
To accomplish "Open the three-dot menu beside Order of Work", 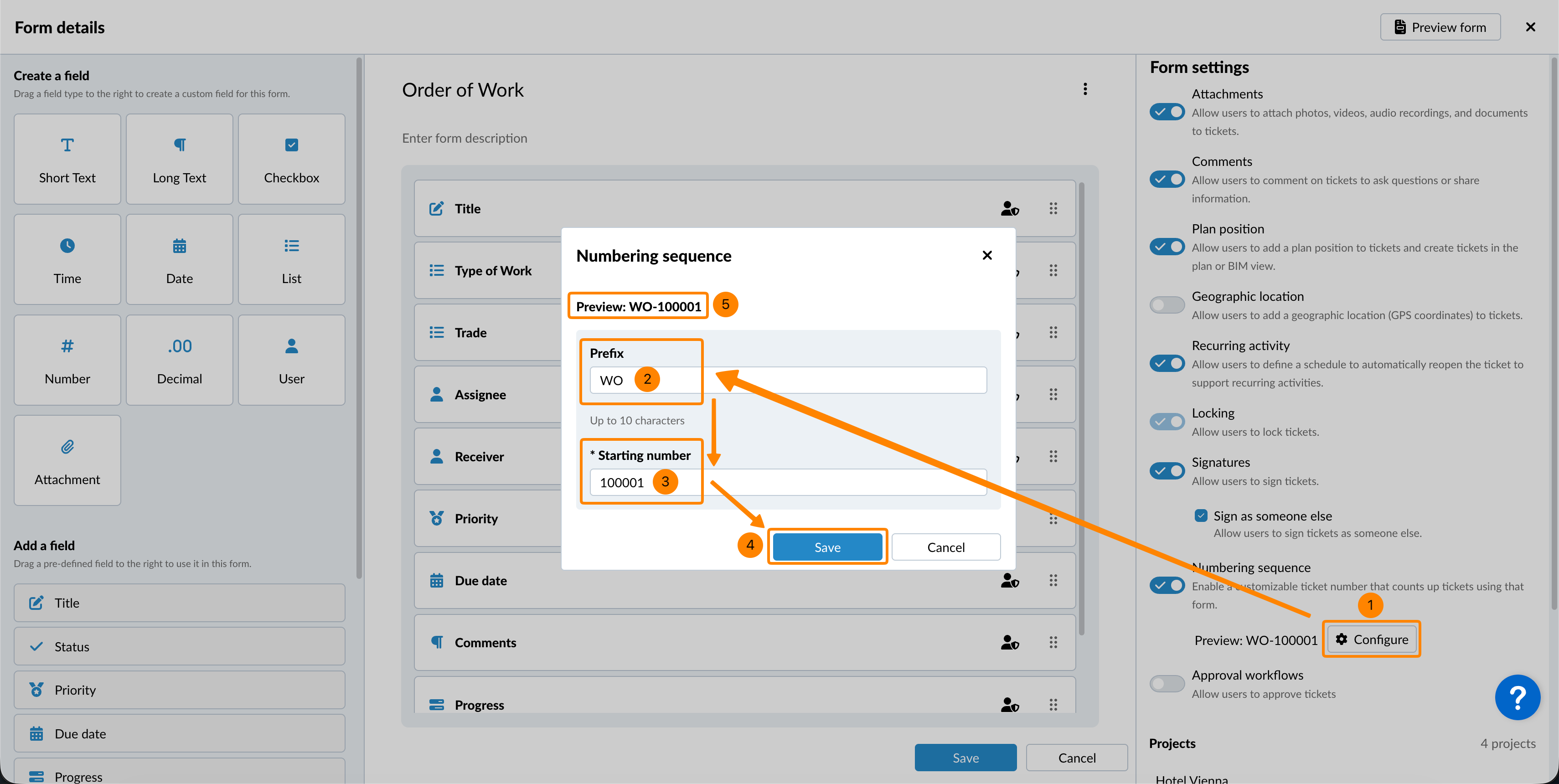I will (x=1085, y=89).
